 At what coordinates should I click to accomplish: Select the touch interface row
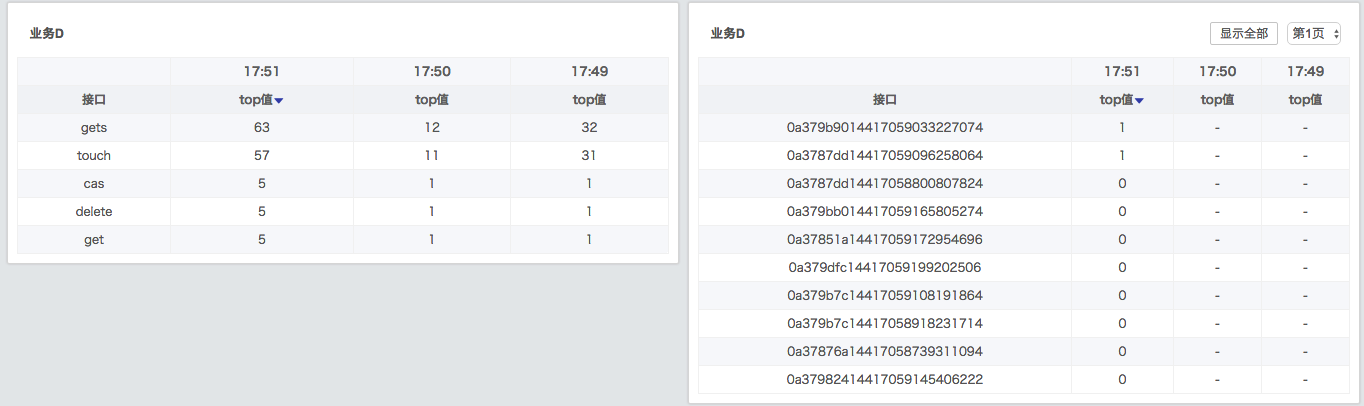click(x=94, y=155)
